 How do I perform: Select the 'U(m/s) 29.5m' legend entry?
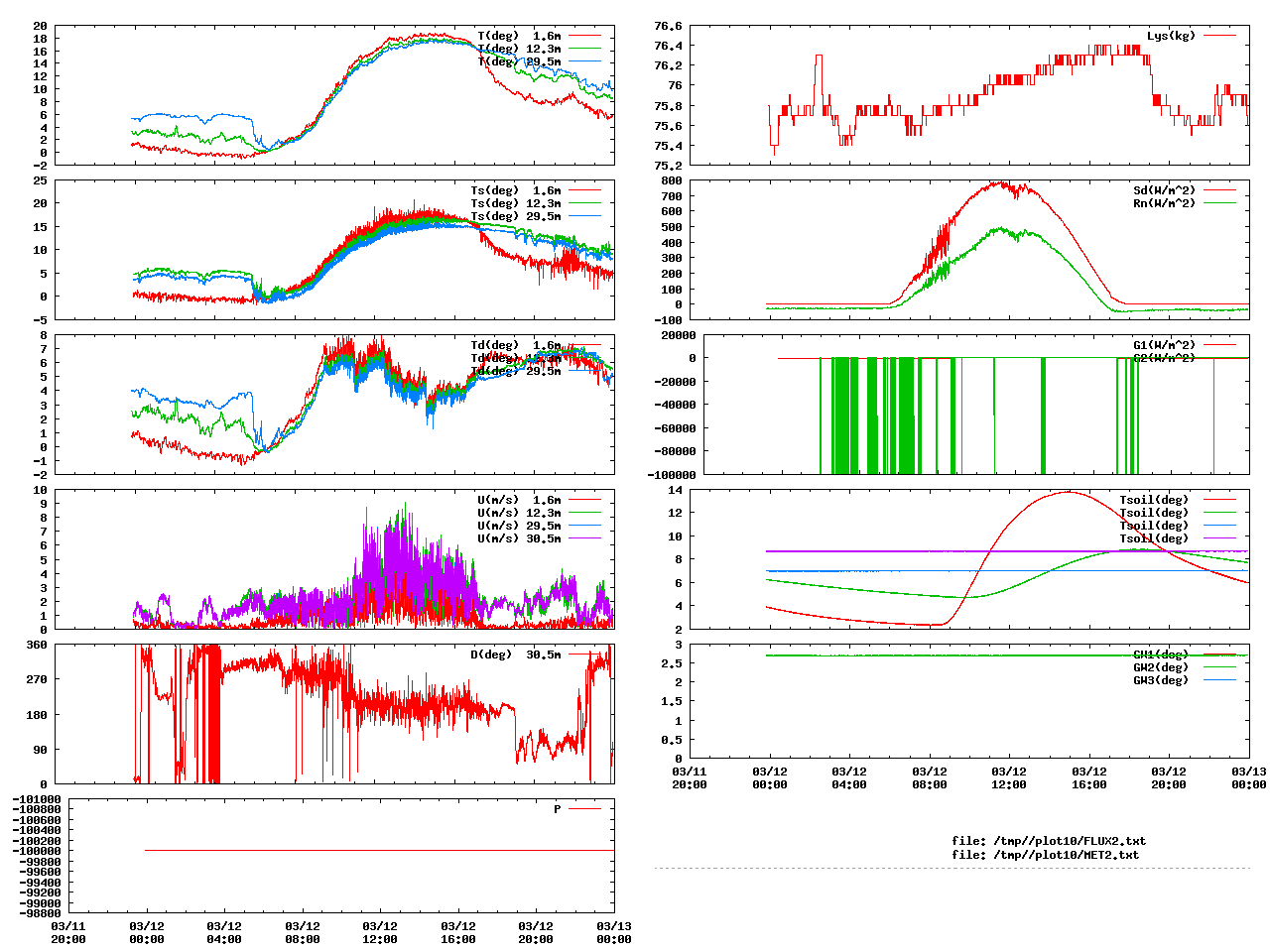coord(519,526)
